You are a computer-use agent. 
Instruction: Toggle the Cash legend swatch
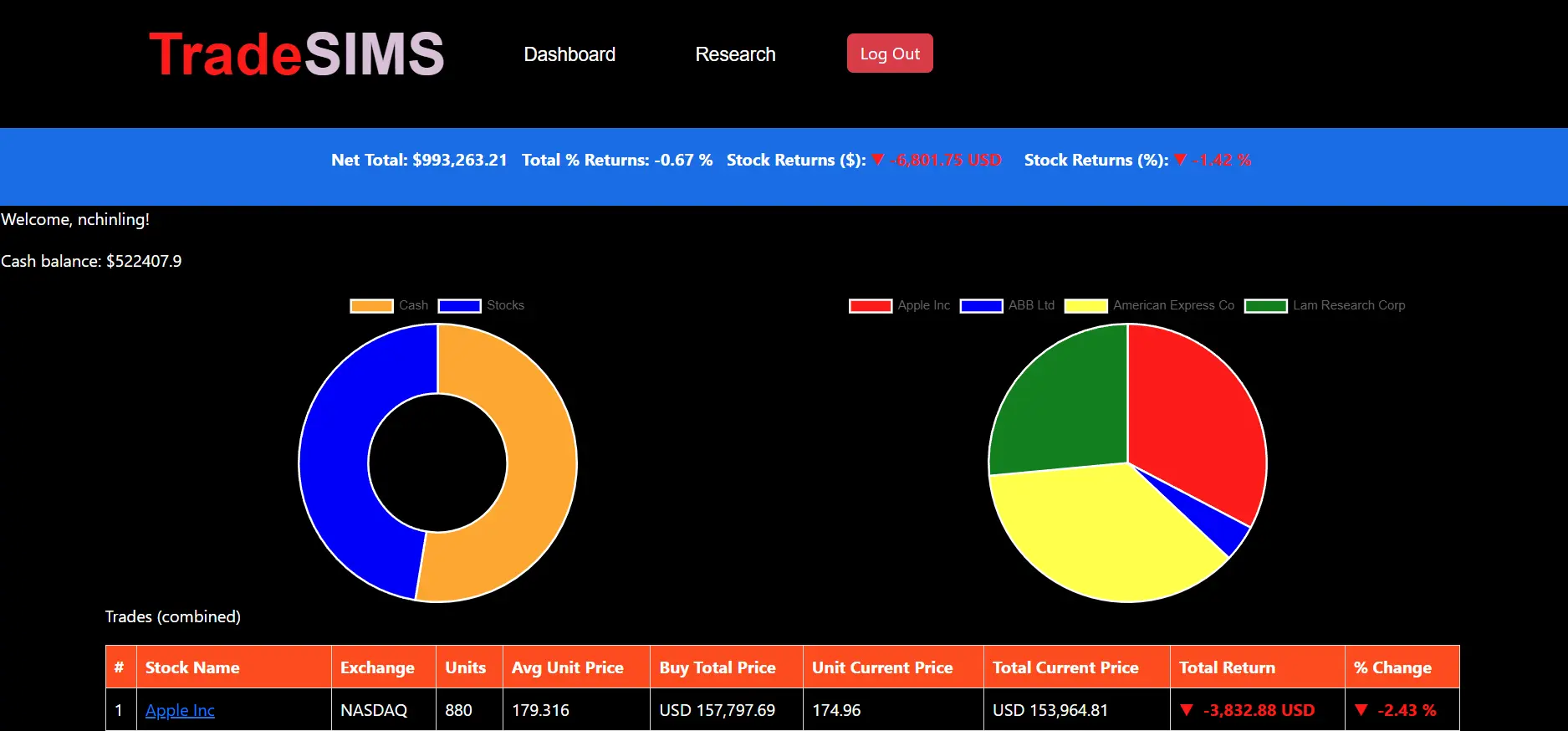click(x=371, y=305)
